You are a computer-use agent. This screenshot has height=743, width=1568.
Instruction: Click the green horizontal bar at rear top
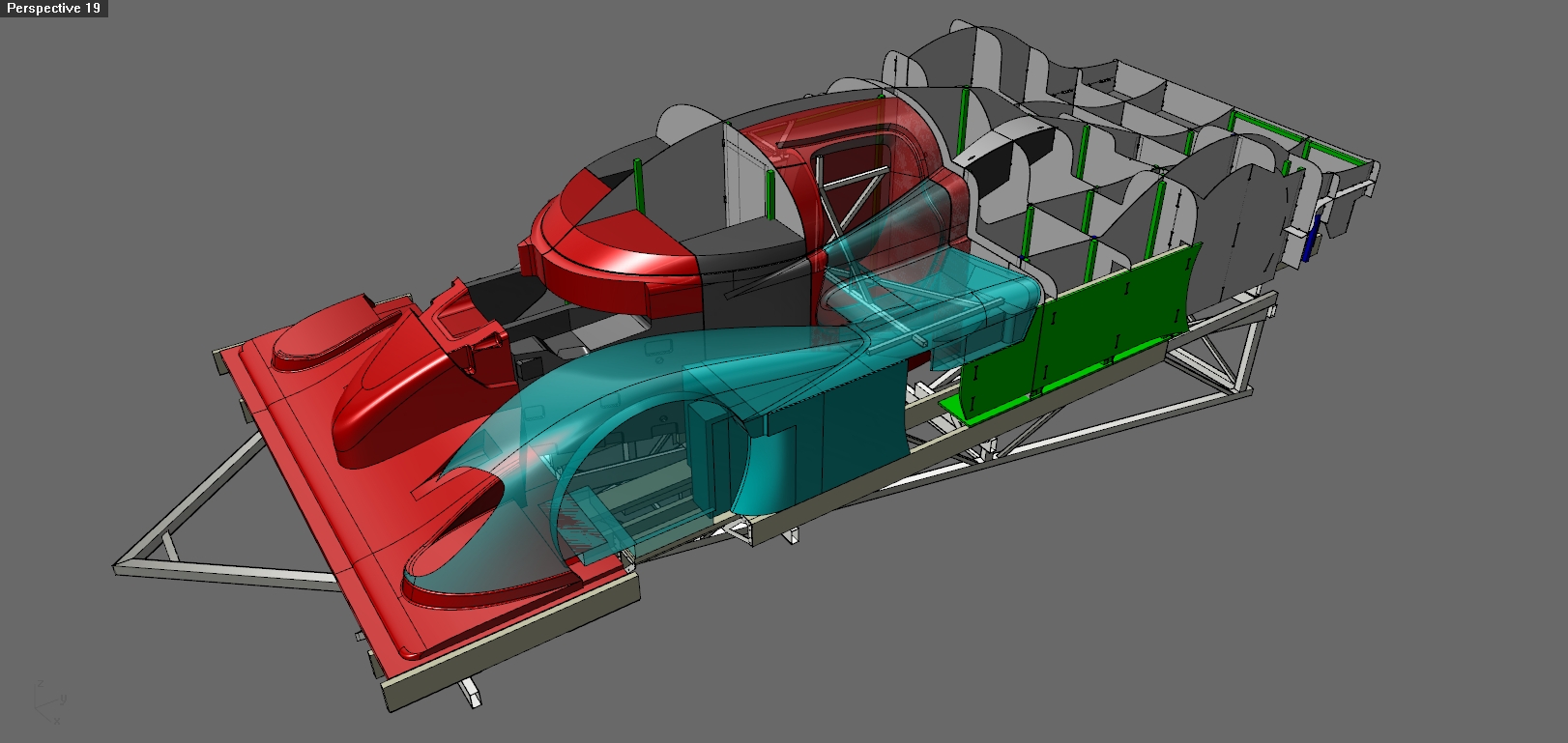point(1266,126)
